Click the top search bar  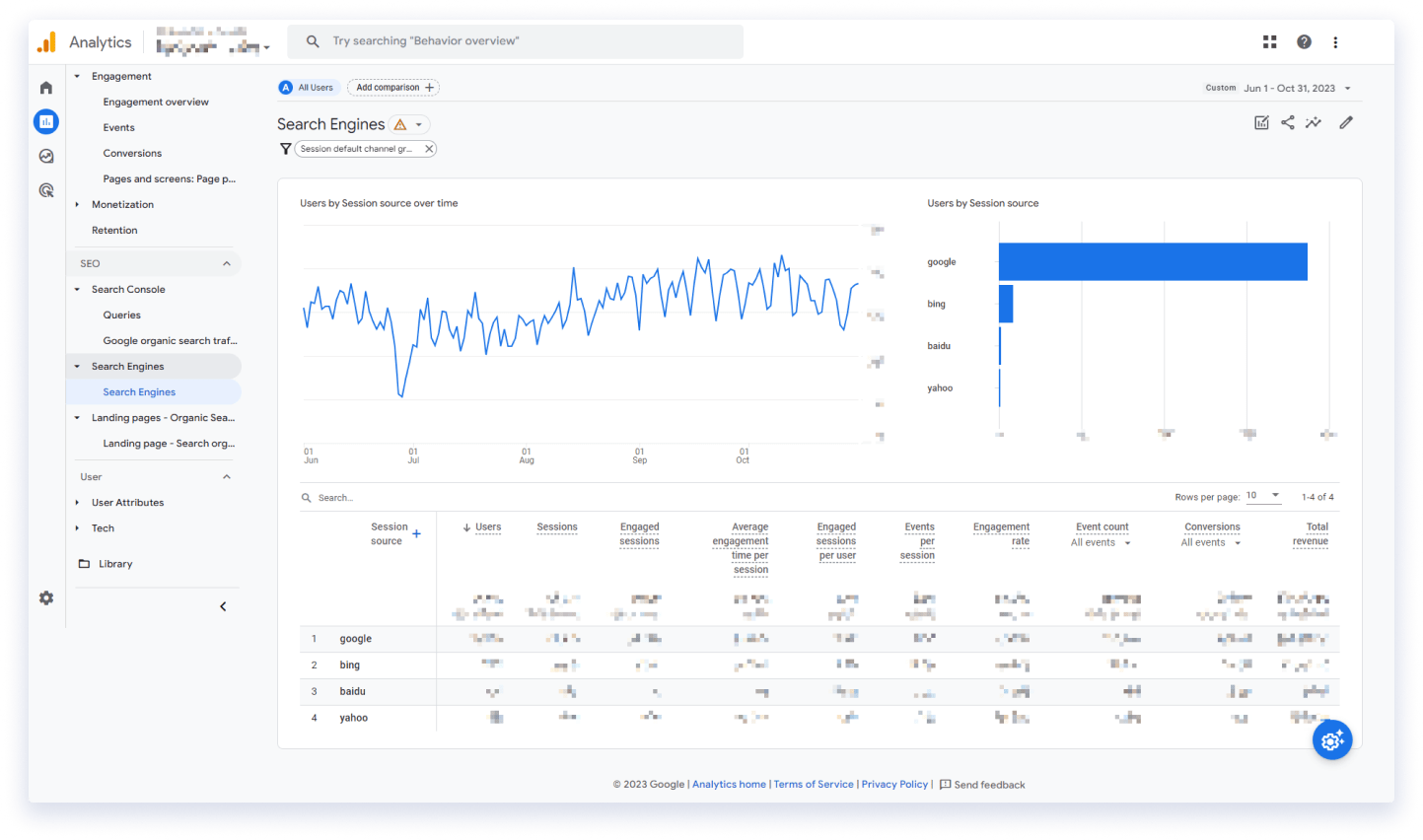[x=516, y=41]
